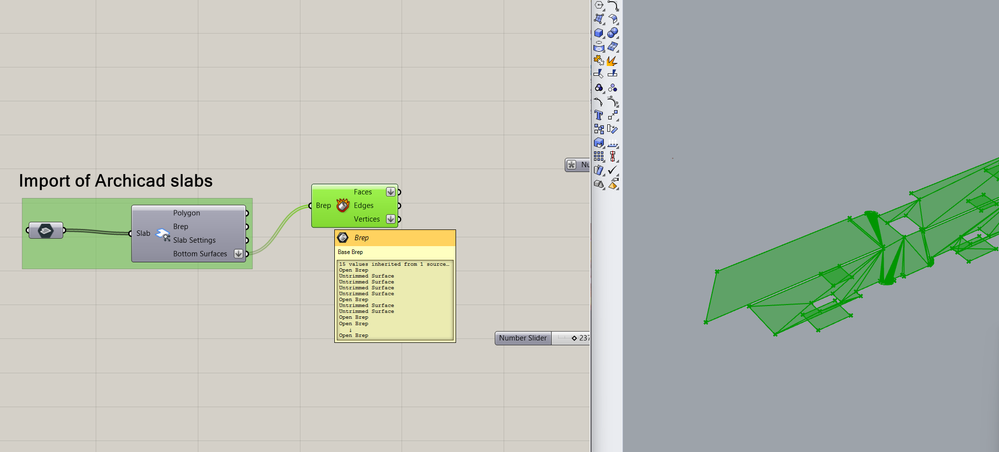This screenshot has height=452, width=999.
Task: Click the Group objects icon
Action: tap(598, 88)
